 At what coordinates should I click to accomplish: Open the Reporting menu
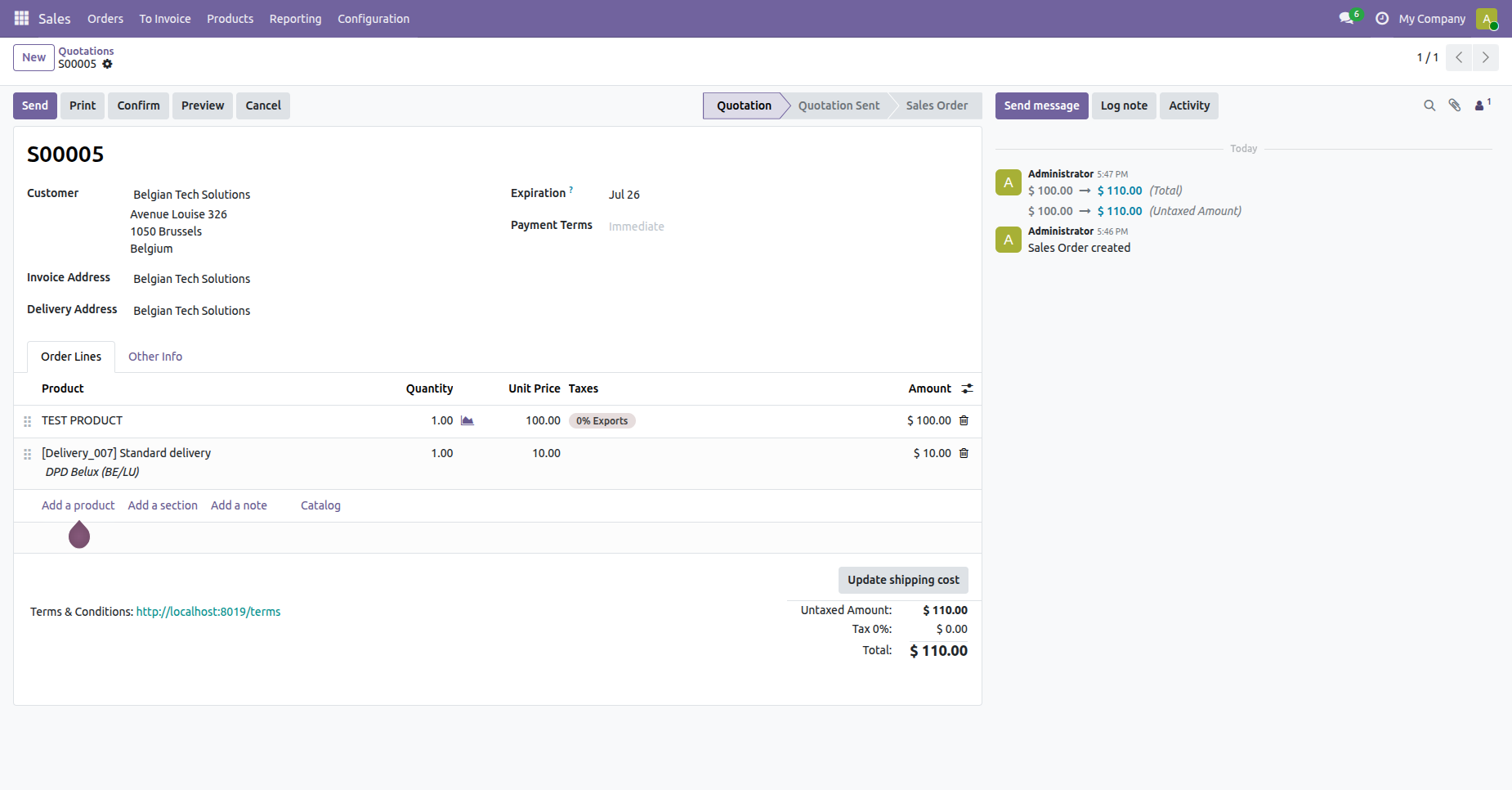point(295,18)
